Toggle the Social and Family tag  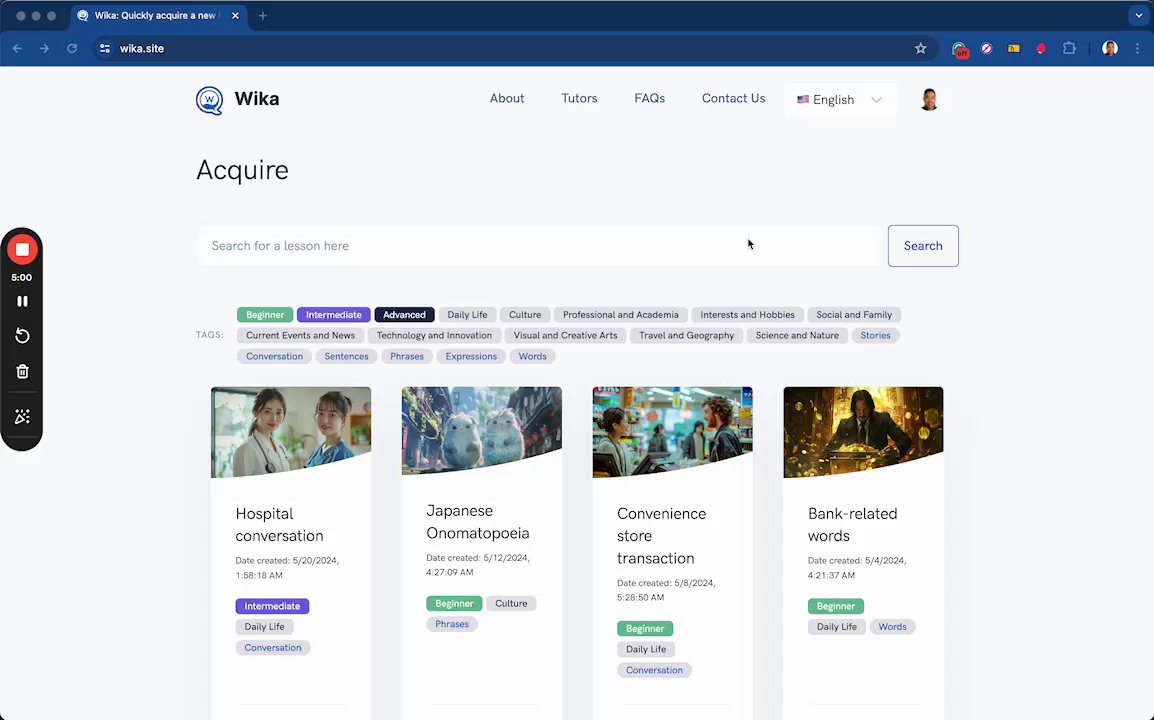coord(854,314)
